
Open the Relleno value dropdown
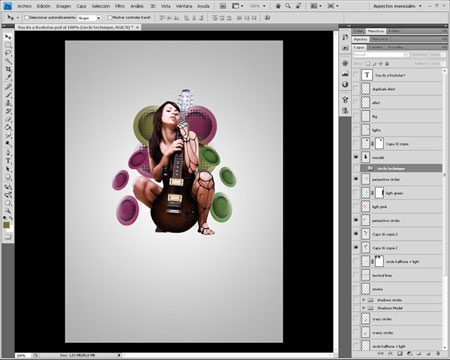point(443,63)
